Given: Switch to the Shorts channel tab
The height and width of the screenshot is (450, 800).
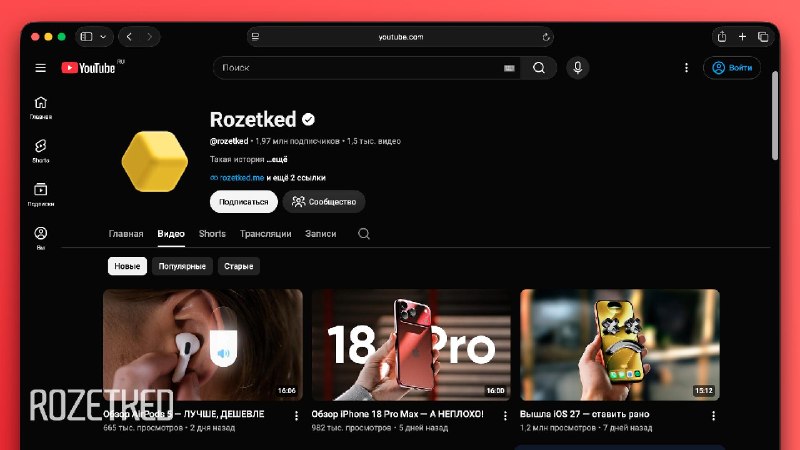Looking at the screenshot, I should pos(212,234).
